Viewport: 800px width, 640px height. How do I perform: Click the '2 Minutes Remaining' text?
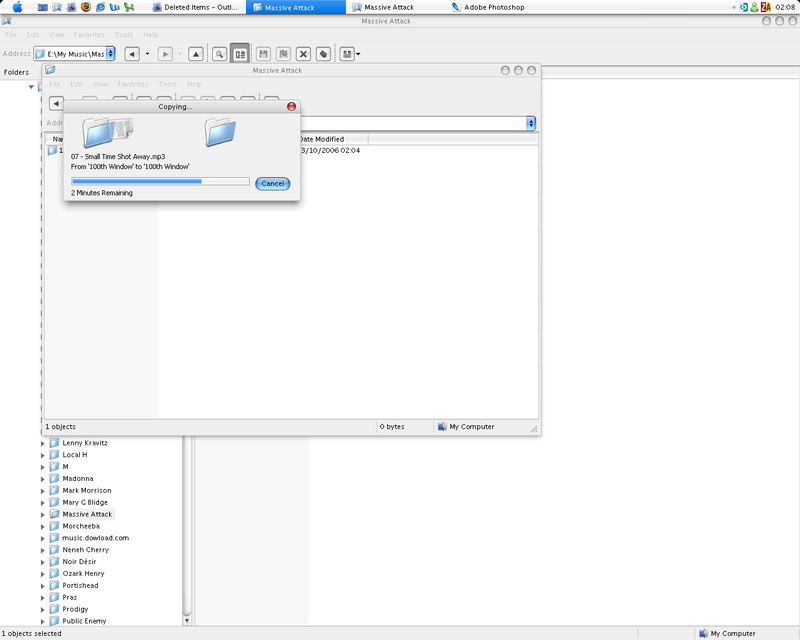point(102,193)
